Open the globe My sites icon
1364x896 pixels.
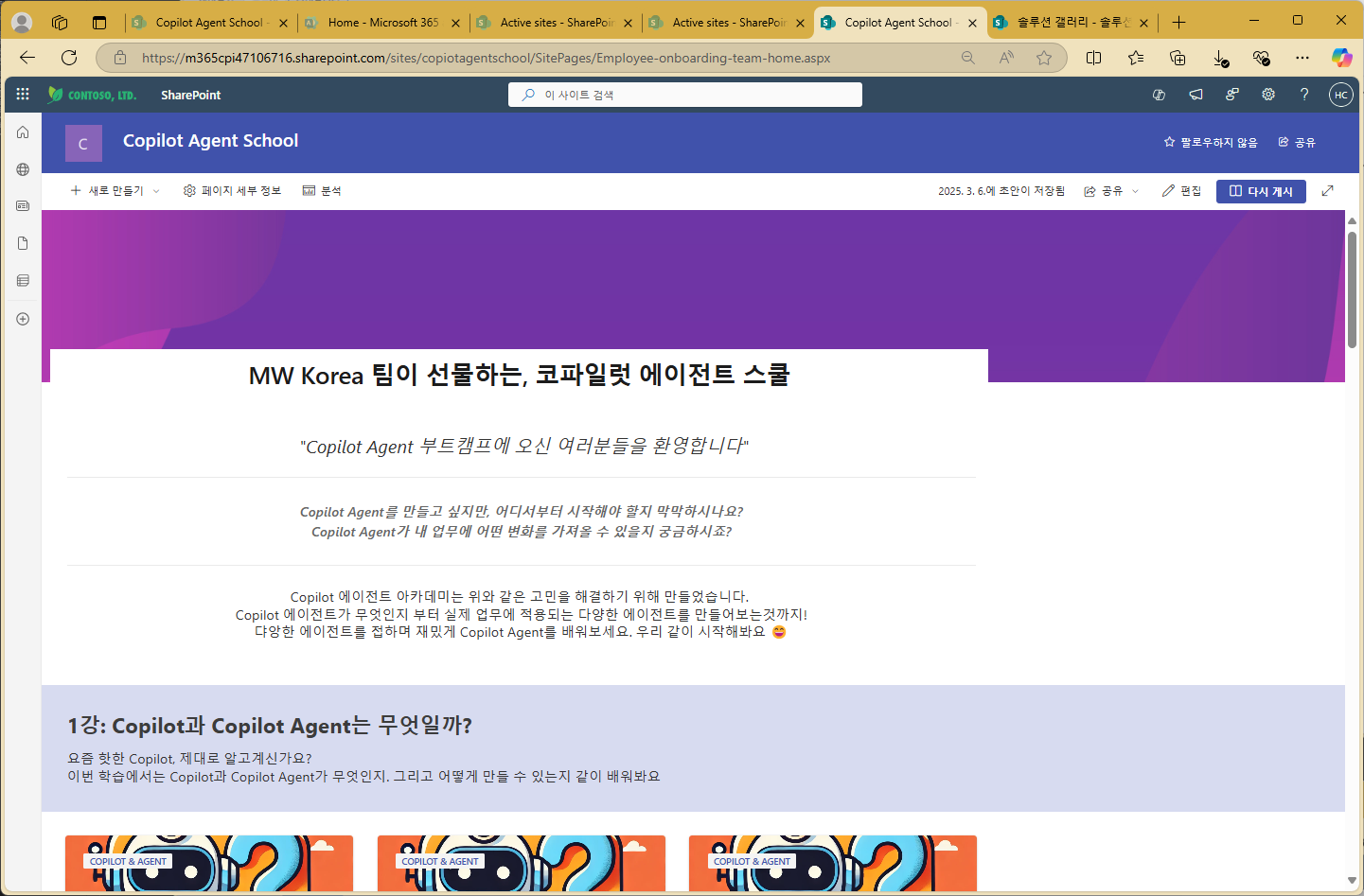[x=23, y=169]
